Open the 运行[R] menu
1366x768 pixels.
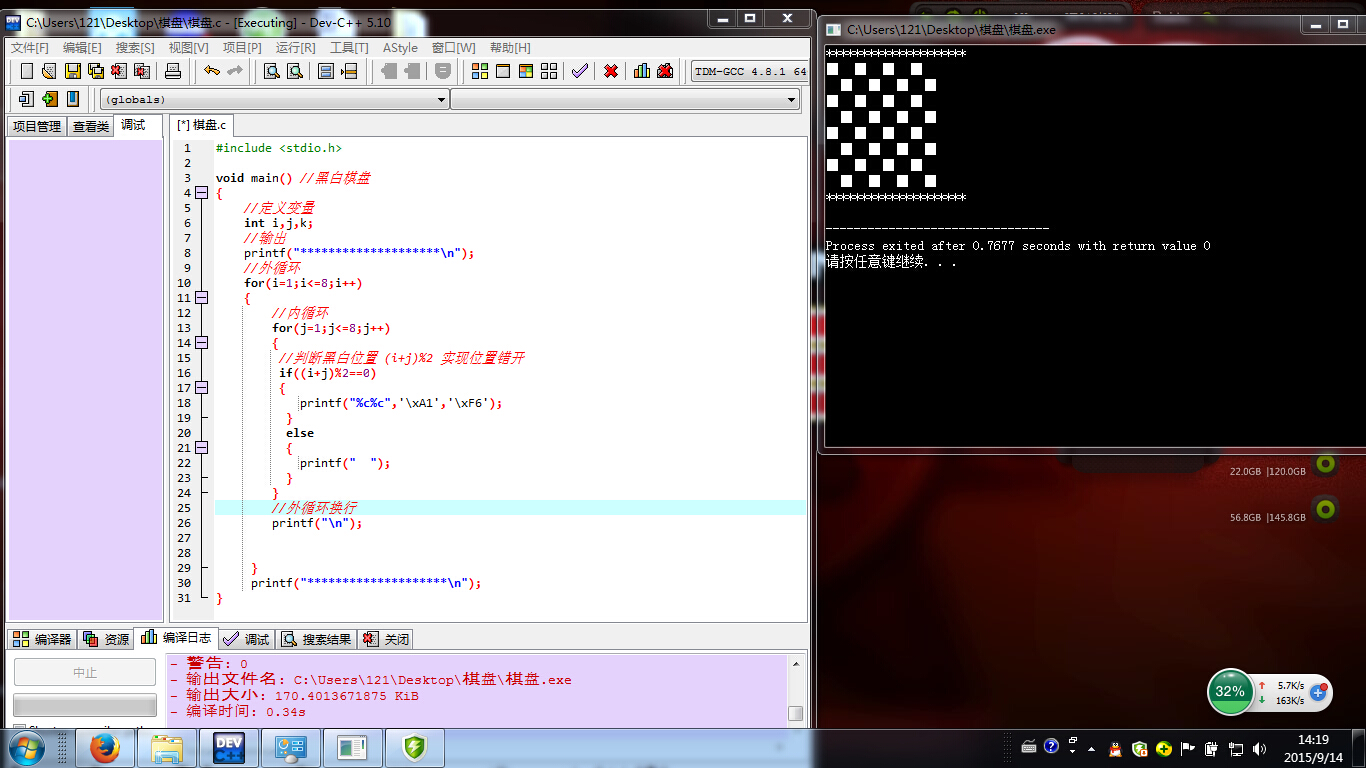(x=296, y=47)
